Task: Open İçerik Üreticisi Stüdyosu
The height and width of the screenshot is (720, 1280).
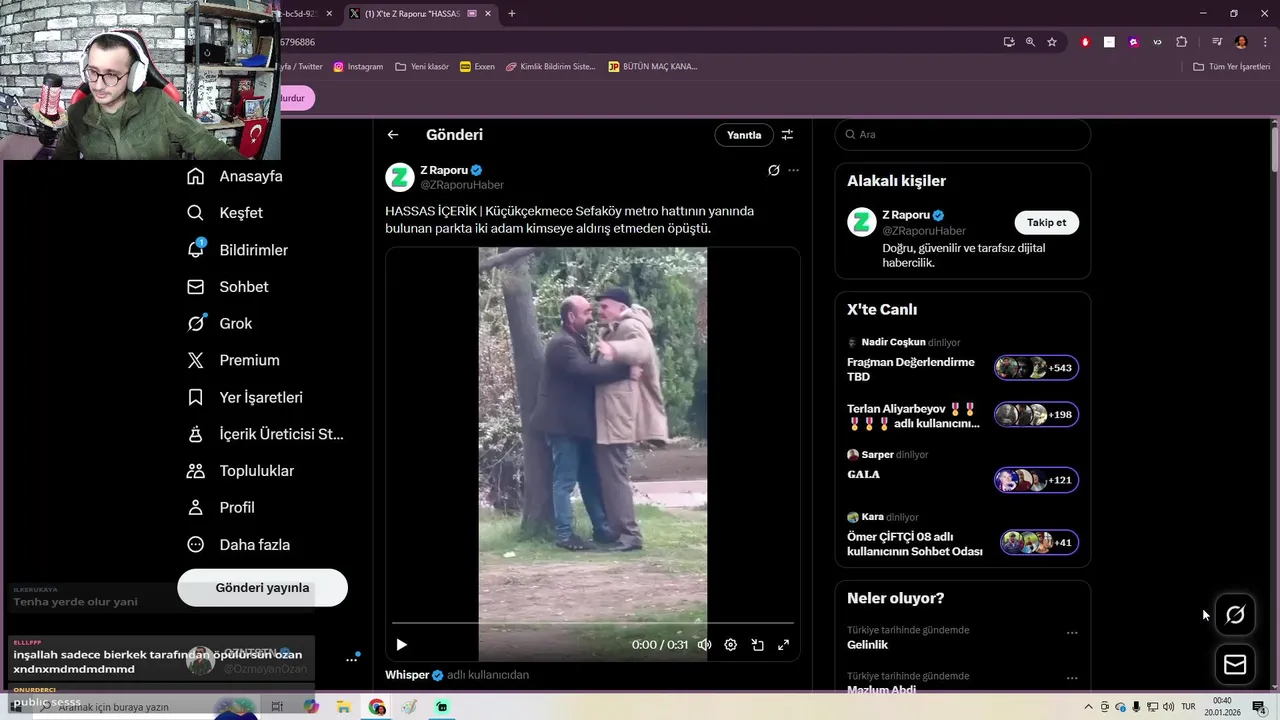Action: [x=266, y=434]
